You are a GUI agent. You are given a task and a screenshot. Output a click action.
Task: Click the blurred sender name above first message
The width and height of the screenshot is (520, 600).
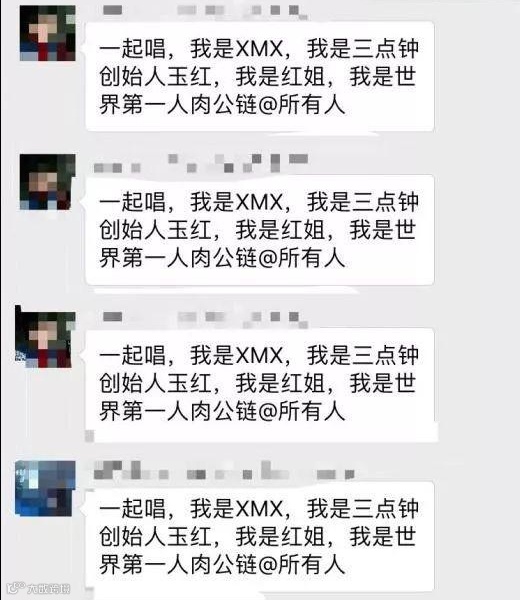pyautogui.click(x=205, y=11)
